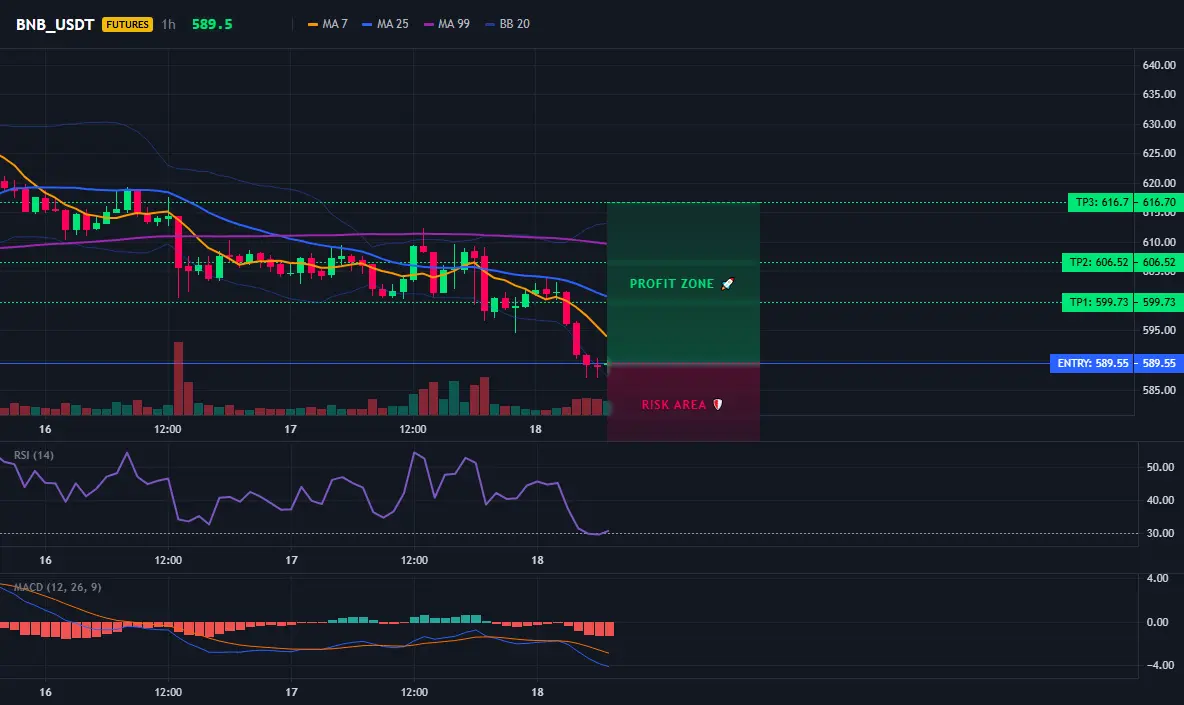This screenshot has height=705, width=1184.
Task: Click the RISK AREA label
Action: point(674,405)
